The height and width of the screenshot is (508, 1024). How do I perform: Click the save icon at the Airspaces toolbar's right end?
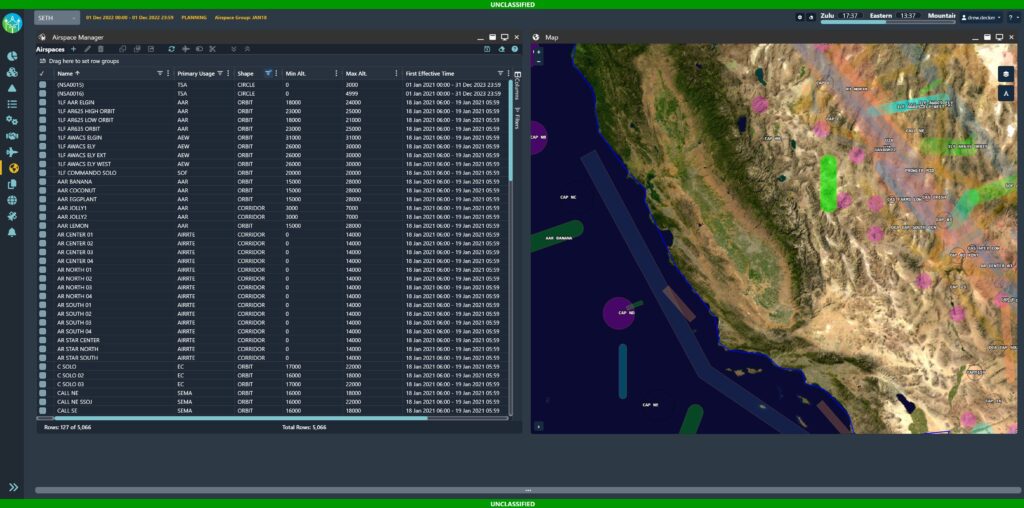click(x=487, y=49)
